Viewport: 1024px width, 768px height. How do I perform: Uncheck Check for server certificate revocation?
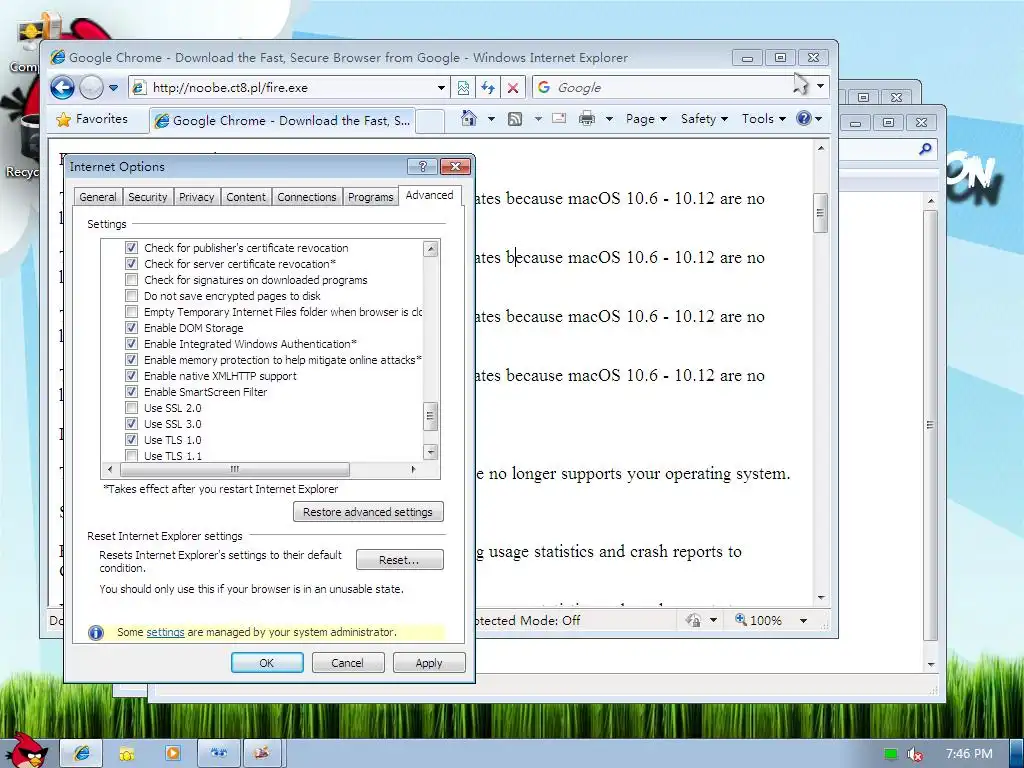pyautogui.click(x=131, y=264)
